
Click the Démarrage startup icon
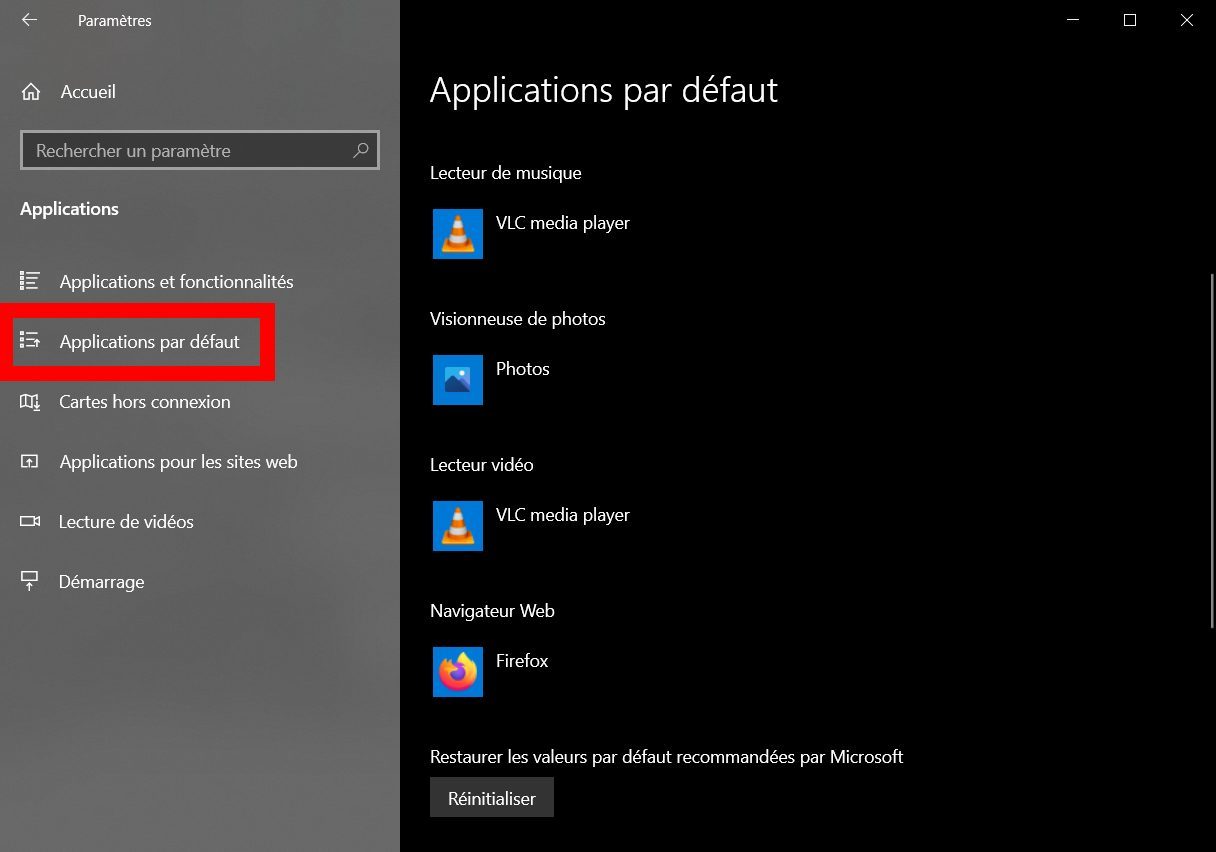point(30,581)
